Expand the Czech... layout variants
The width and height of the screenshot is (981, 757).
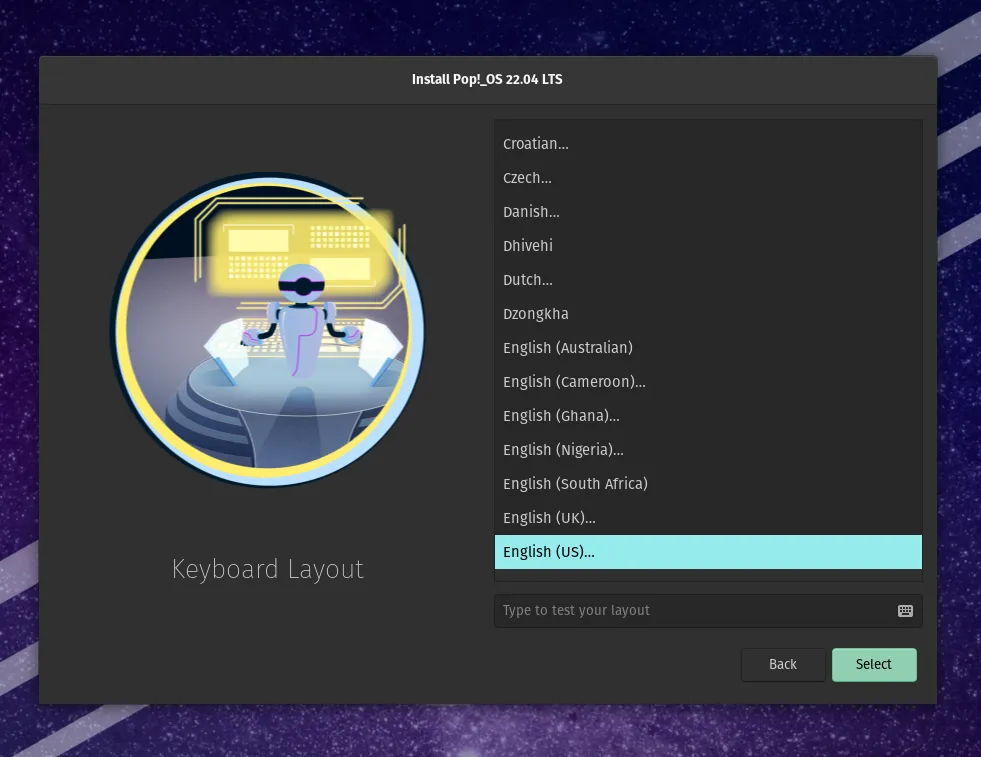[x=527, y=178]
